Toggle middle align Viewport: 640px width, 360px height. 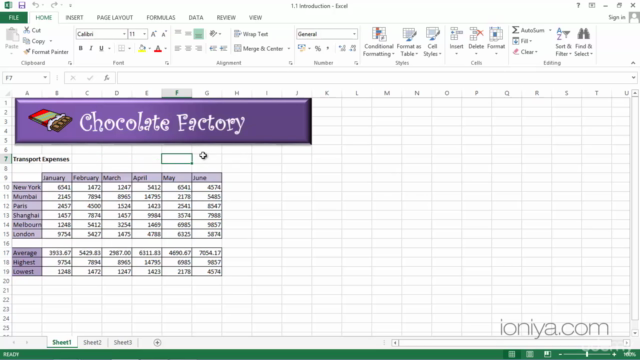[x=188, y=34]
